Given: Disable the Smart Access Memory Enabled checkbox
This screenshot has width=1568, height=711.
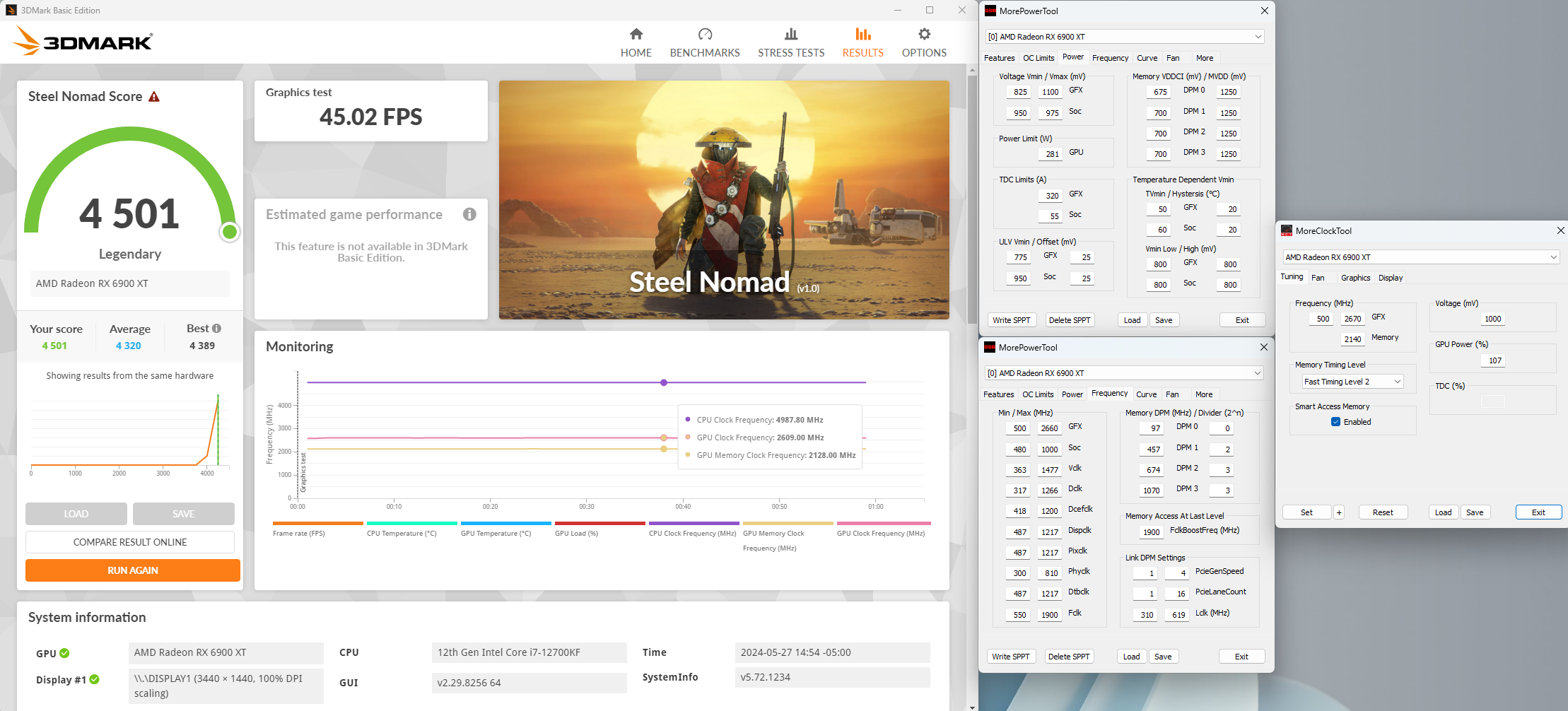Looking at the screenshot, I should pyautogui.click(x=1335, y=421).
